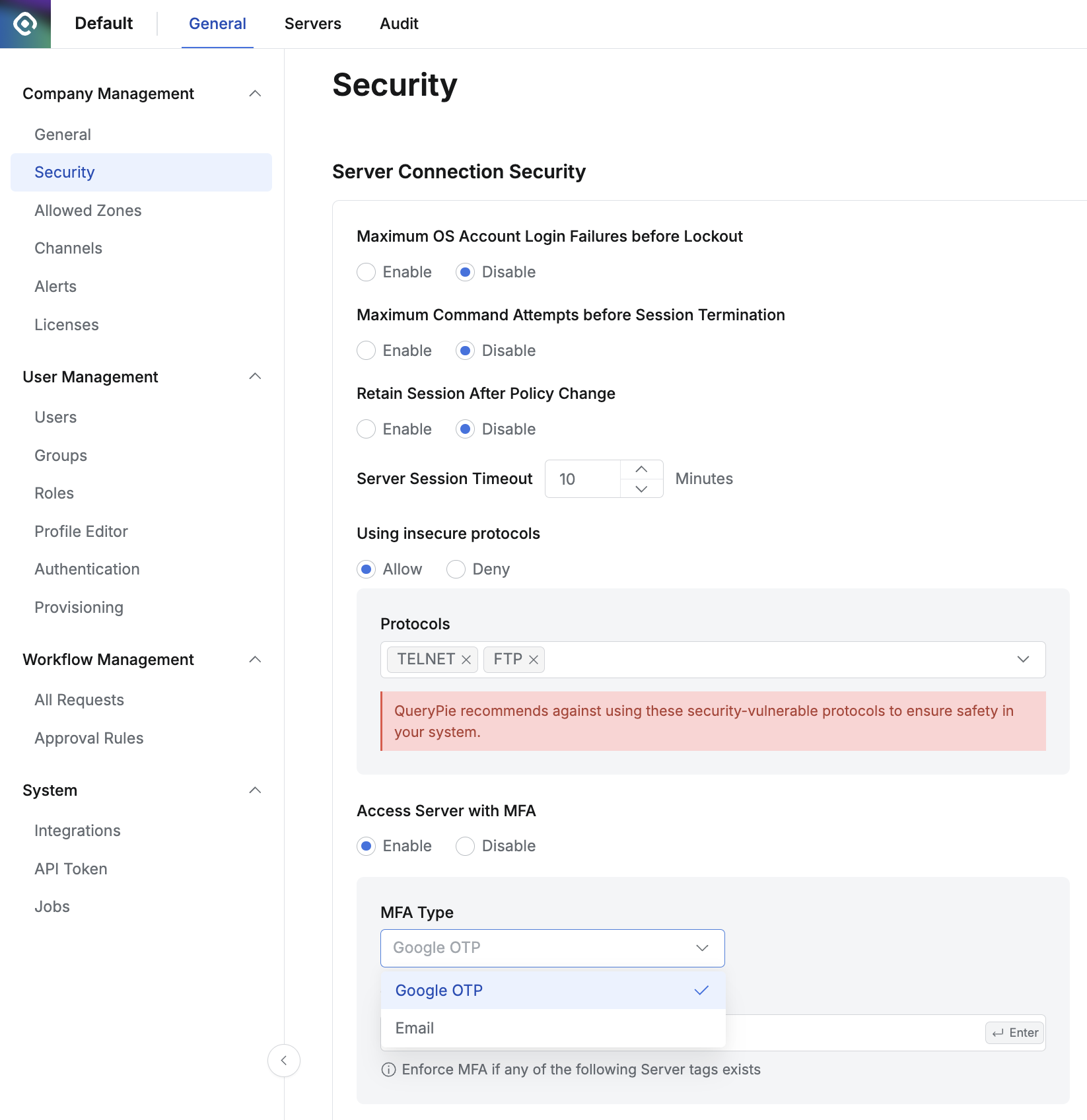The width and height of the screenshot is (1087, 1120).
Task: Disable Access Server with MFA
Action: pyautogui.click(x=466, y=846)
